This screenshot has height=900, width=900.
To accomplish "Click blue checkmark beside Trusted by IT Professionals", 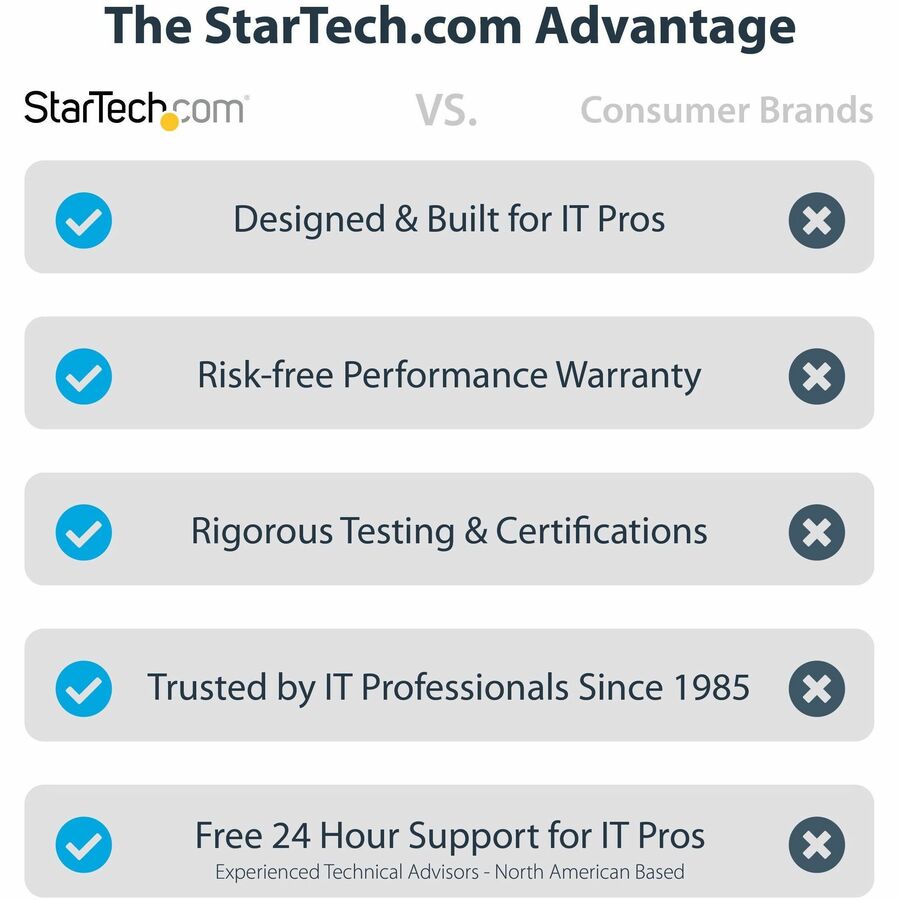I will pyautogui.click(x=84, y=688).
